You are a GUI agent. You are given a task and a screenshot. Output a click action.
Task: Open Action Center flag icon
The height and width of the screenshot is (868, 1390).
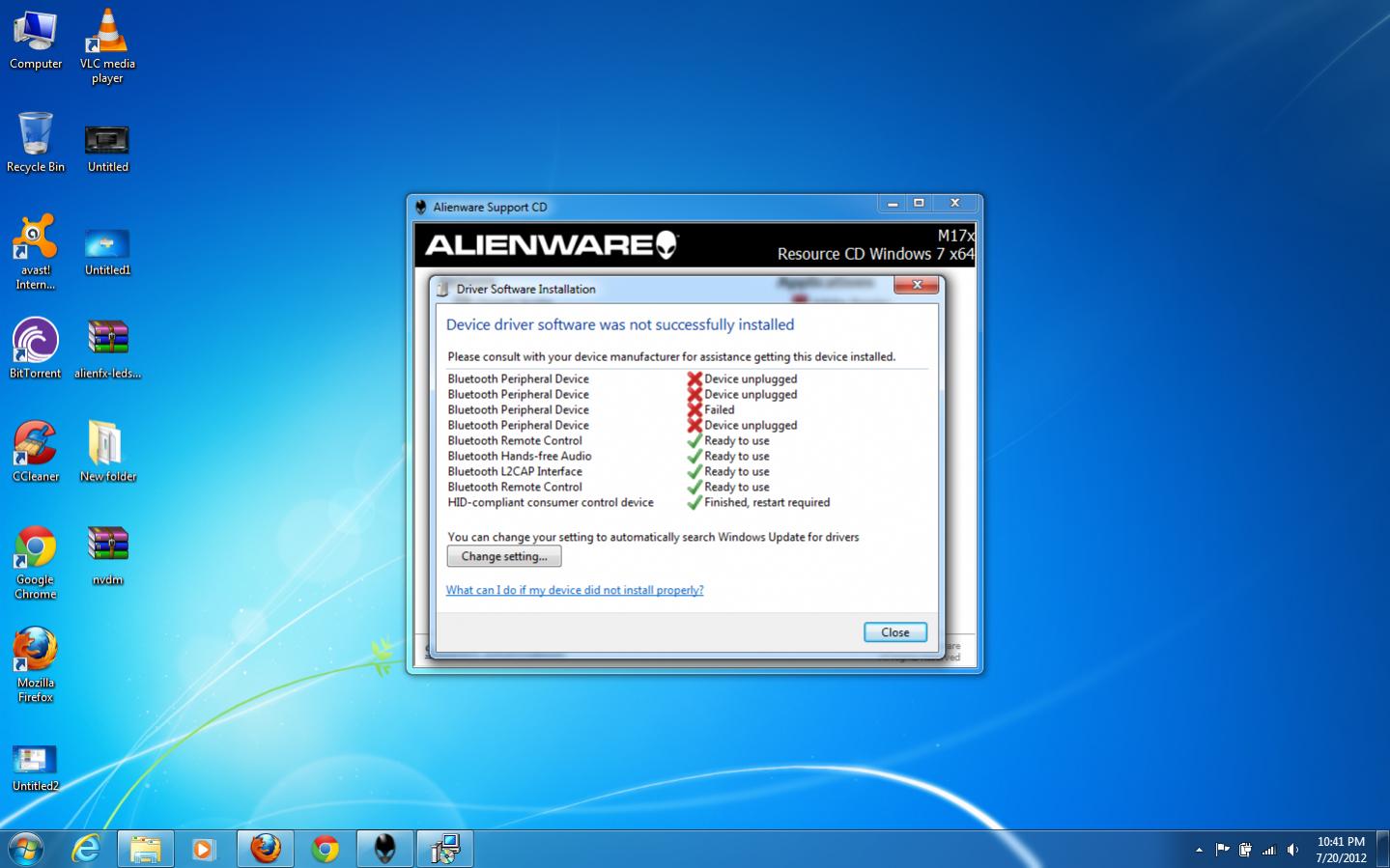(1222, 850)
